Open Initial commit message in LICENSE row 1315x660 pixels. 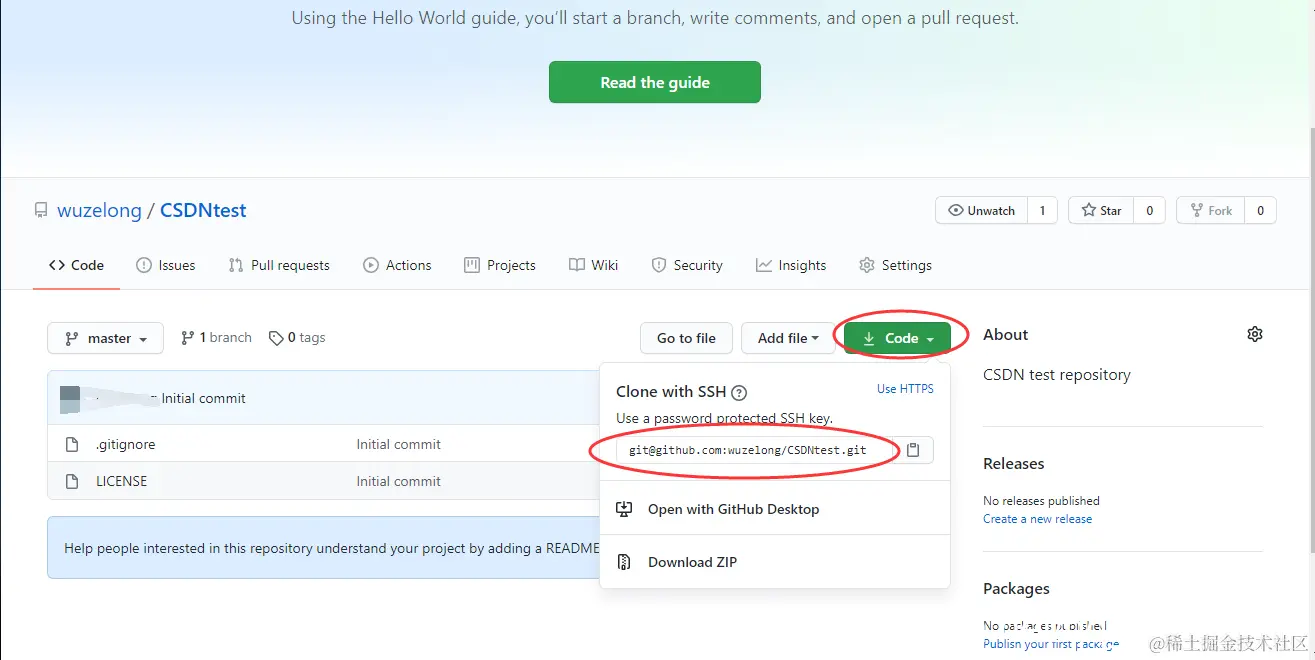398,481
